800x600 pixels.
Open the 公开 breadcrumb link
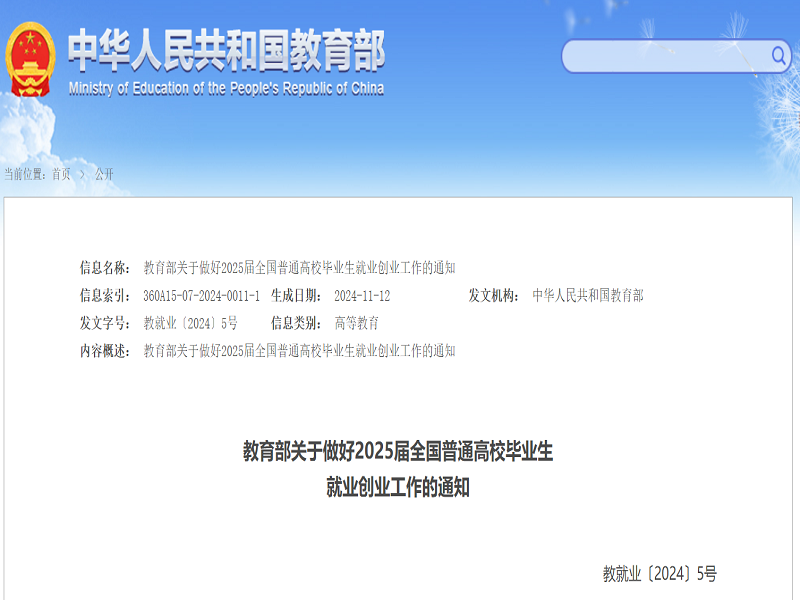point(104,174)
